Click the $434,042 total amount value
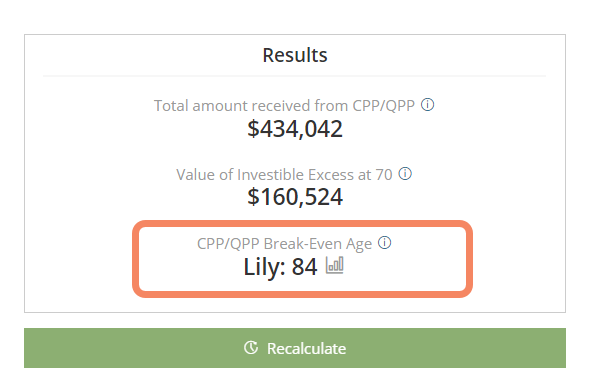592x389 pixels. pyautogui.click(x=295, y=129)
